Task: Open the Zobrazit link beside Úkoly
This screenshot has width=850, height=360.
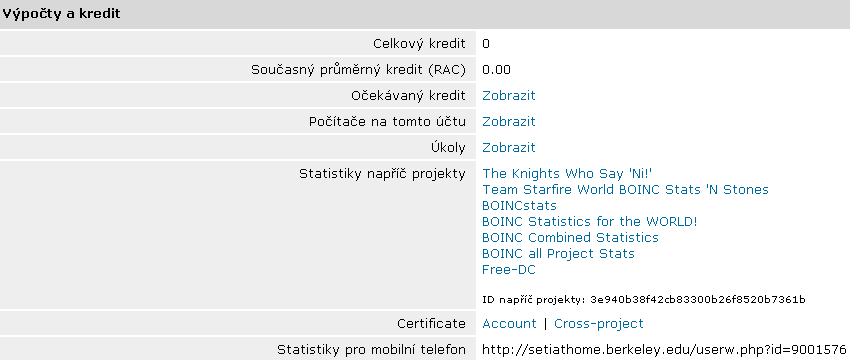Action: tap(508, 148)
